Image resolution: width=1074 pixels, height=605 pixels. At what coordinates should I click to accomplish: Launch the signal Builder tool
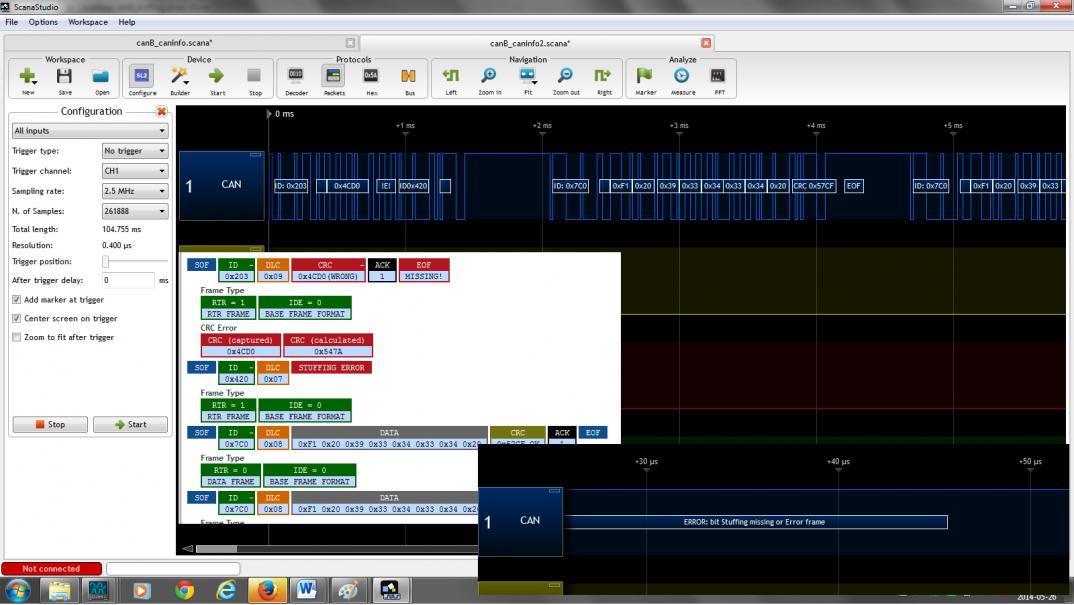point(179,80)
